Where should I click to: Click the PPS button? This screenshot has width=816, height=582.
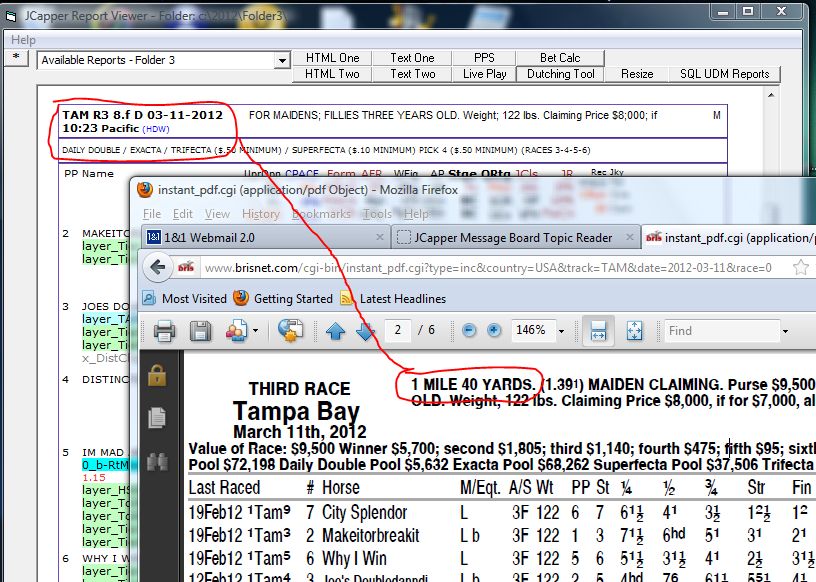click(484, 58)
